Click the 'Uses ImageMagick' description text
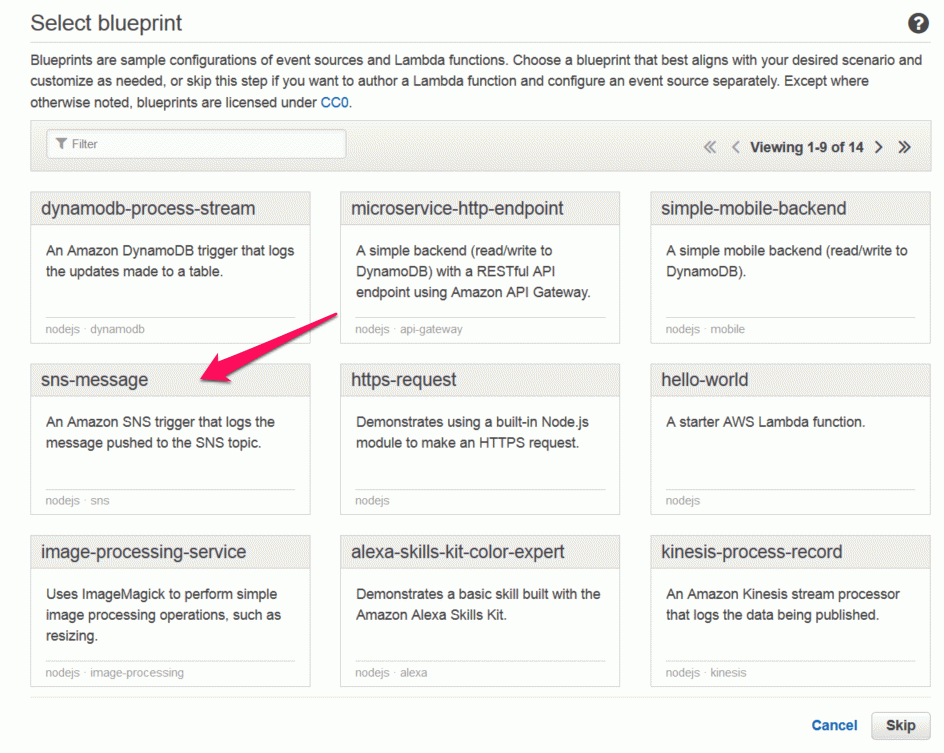944x753 pixels. (x=163, y=615)
